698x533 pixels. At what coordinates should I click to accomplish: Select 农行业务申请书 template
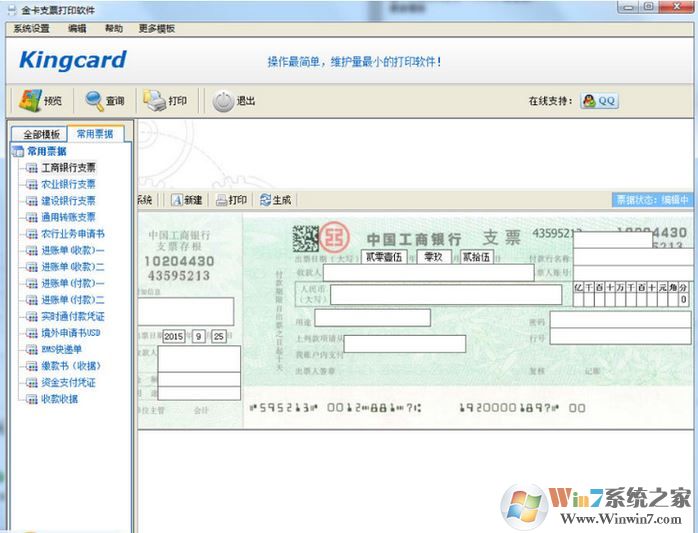coord(73,233)
